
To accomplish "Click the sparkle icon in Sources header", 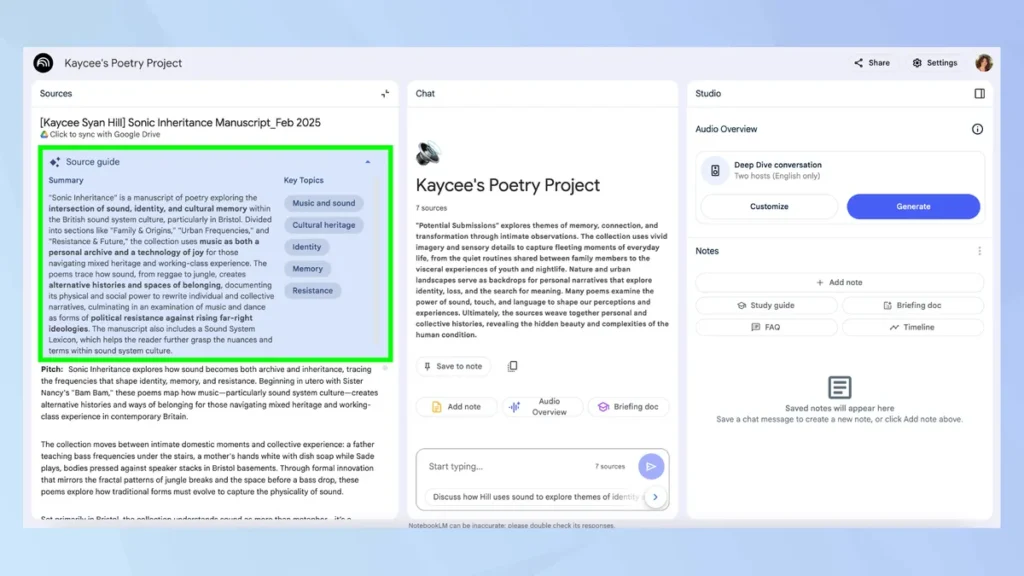I will (385, 93).
